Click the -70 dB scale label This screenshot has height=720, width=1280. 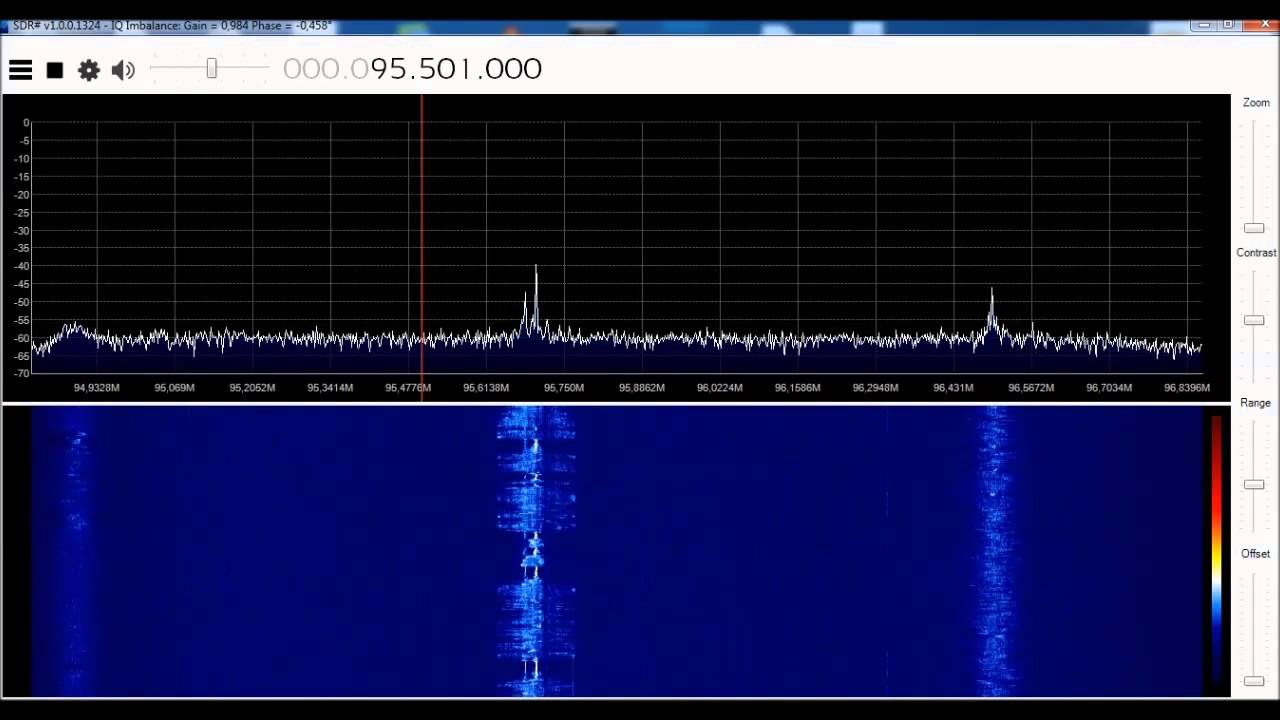pos(22,373)
